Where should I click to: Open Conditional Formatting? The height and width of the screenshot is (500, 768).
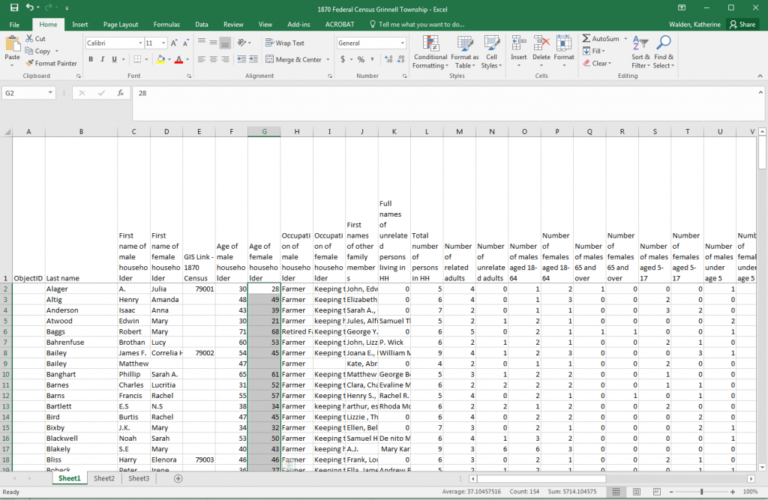point(431,52)
